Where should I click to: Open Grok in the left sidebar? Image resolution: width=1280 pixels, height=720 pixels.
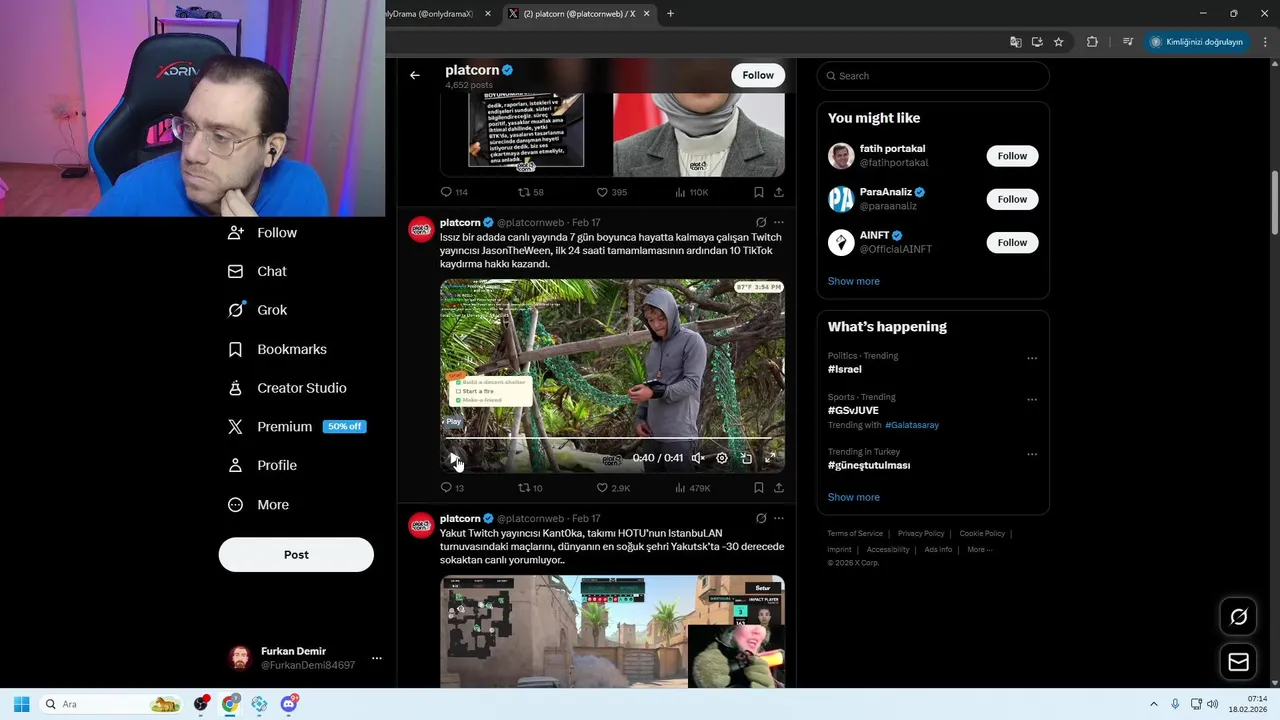[258, 310]
